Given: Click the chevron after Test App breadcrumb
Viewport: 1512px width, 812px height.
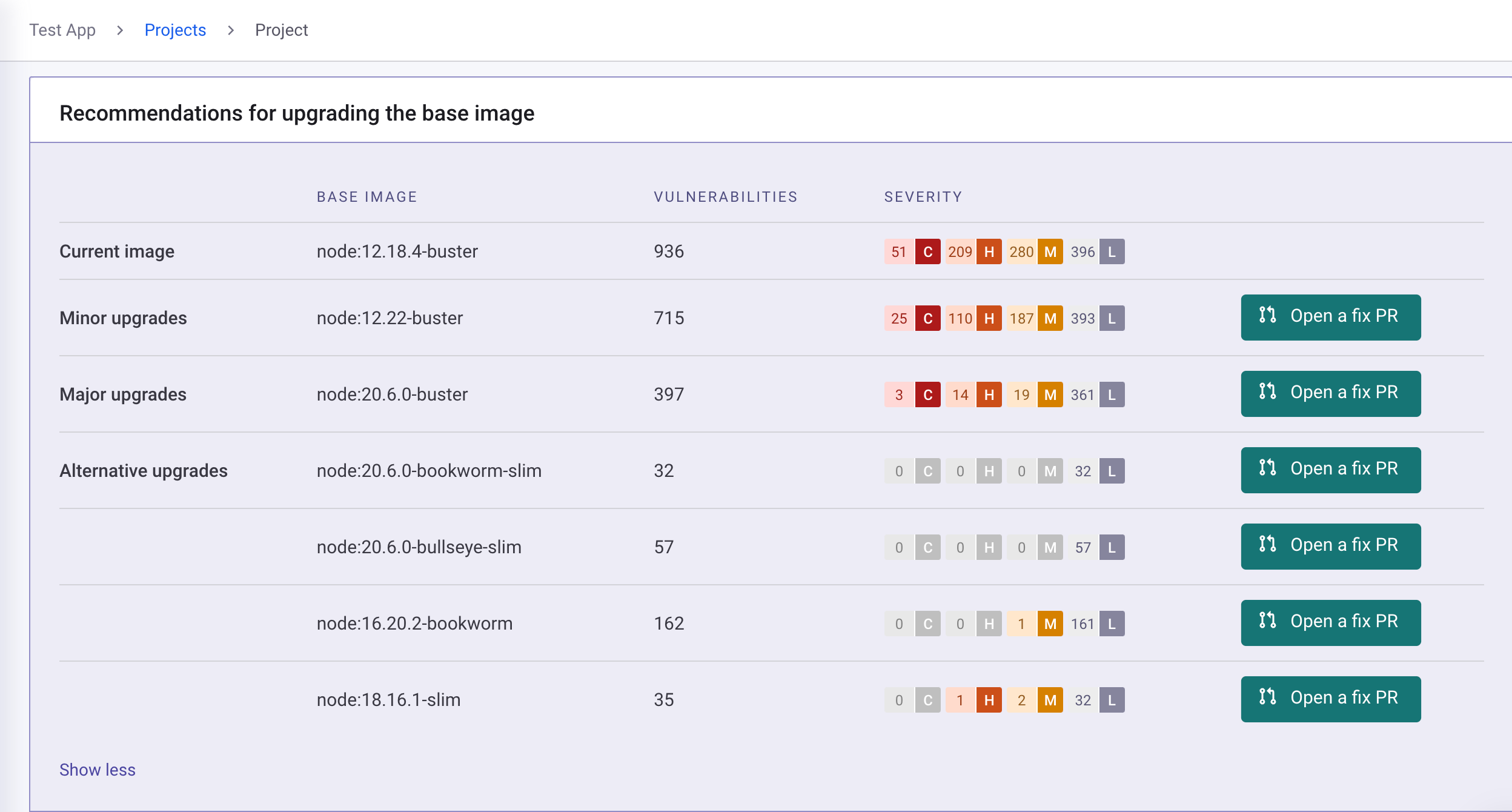Looking at the screenshot, I should [x=120, y=30].
